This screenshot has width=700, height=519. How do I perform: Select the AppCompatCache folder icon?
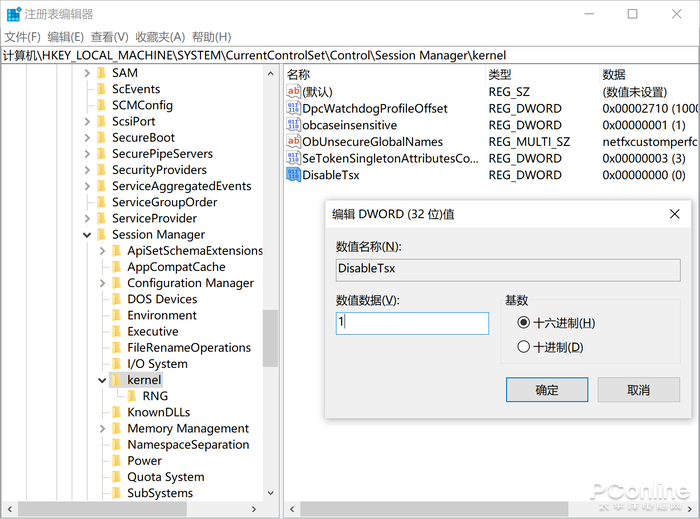point(117,266)
